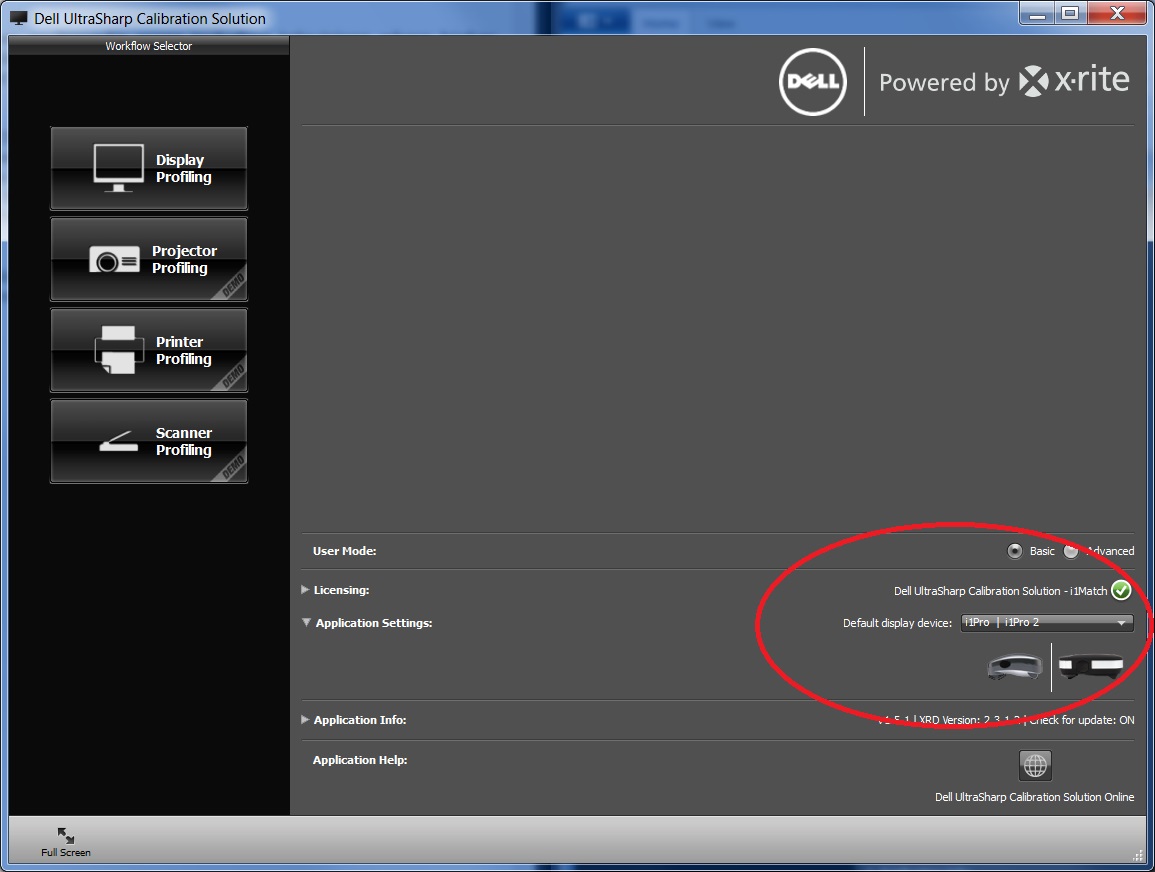Viewport: 1155px width, 872px height.
Task: Click the X-Rite logo
Action: [x=1074, y=81]
